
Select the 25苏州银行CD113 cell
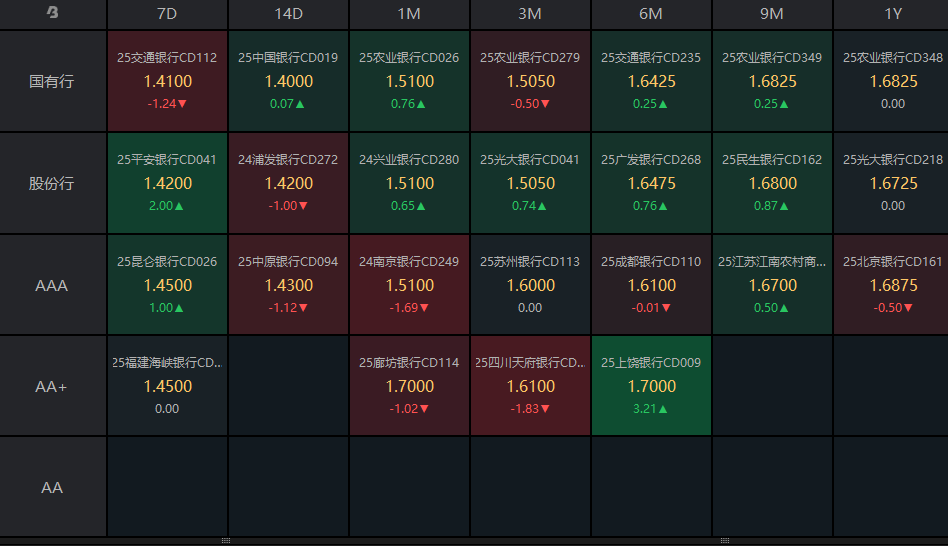[x=530, y=285]
